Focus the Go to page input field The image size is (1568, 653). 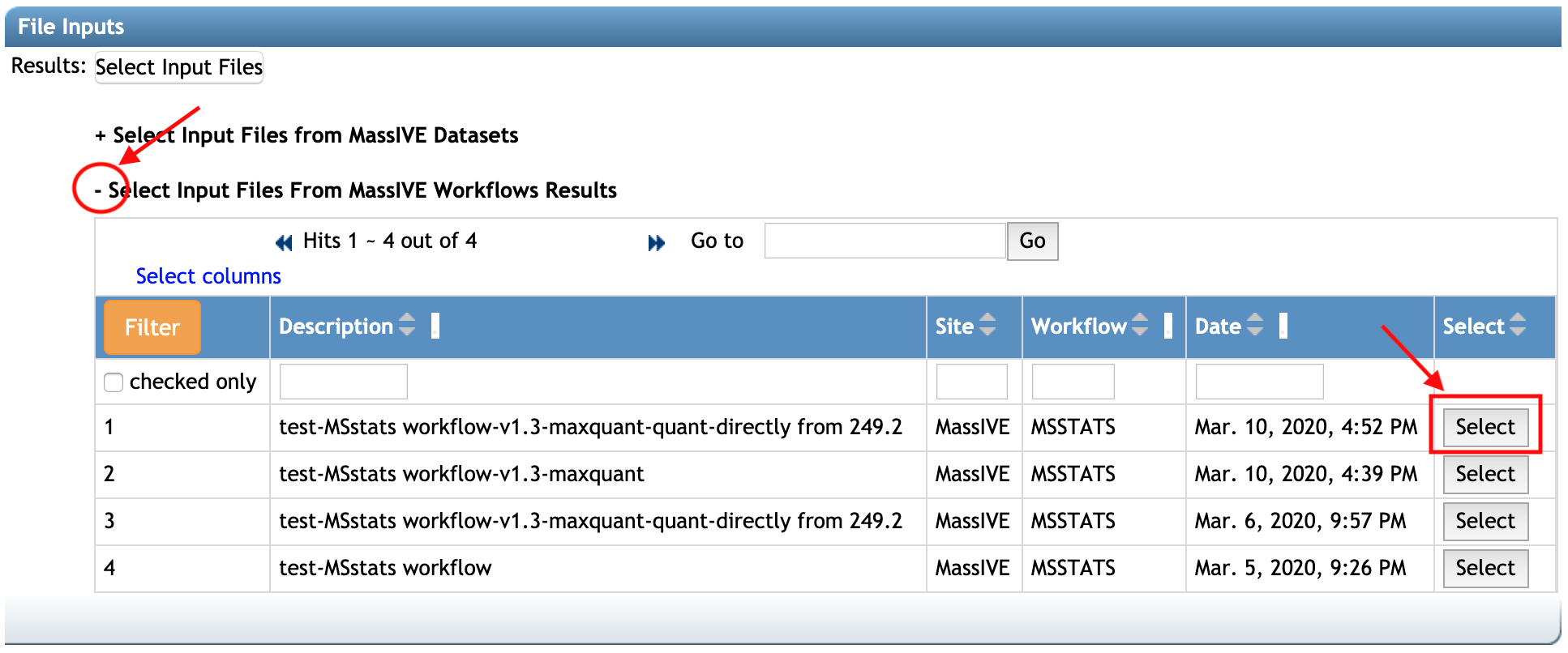[x=885, y=241]
